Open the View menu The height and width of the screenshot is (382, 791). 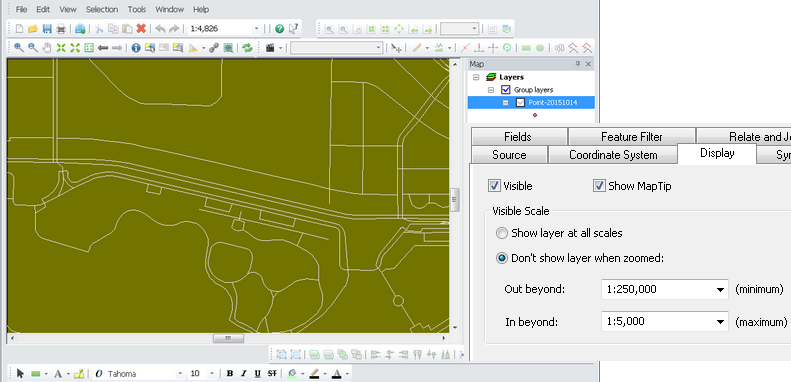pyautogui.click(x=68, y=10)
